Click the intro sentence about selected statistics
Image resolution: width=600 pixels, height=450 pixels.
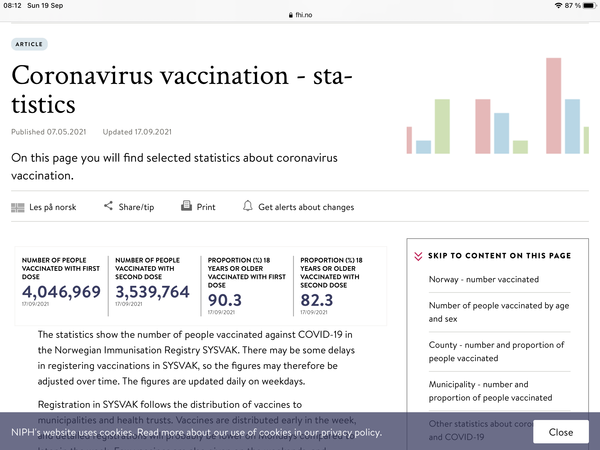point(174,166)
